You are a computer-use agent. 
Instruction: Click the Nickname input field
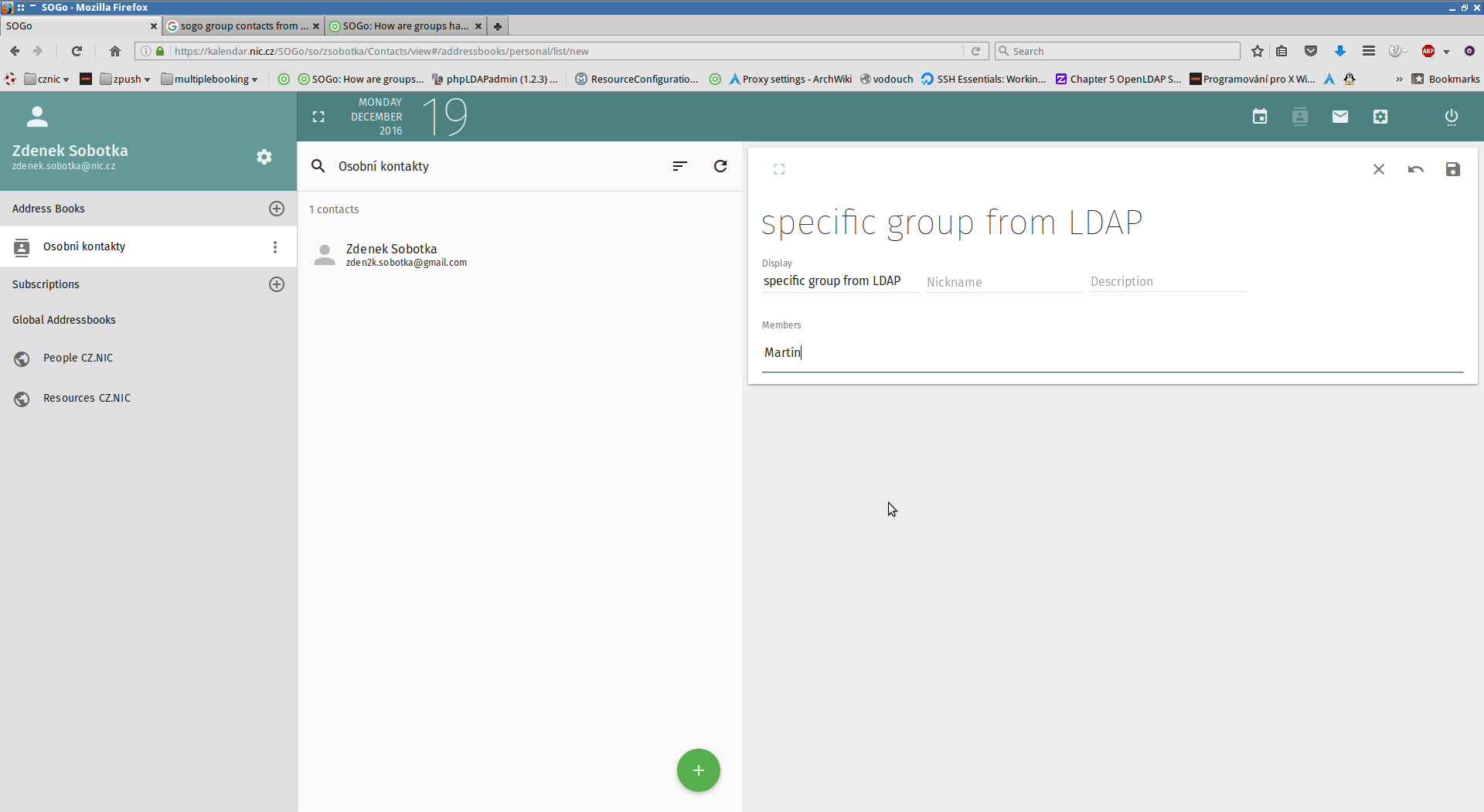point(1003,282)
